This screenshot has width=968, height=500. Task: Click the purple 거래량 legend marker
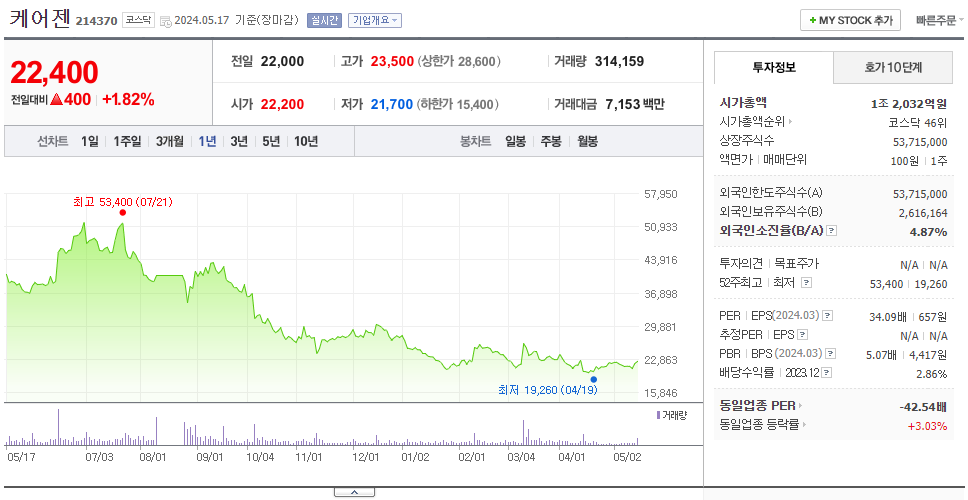tap(658, 415)
